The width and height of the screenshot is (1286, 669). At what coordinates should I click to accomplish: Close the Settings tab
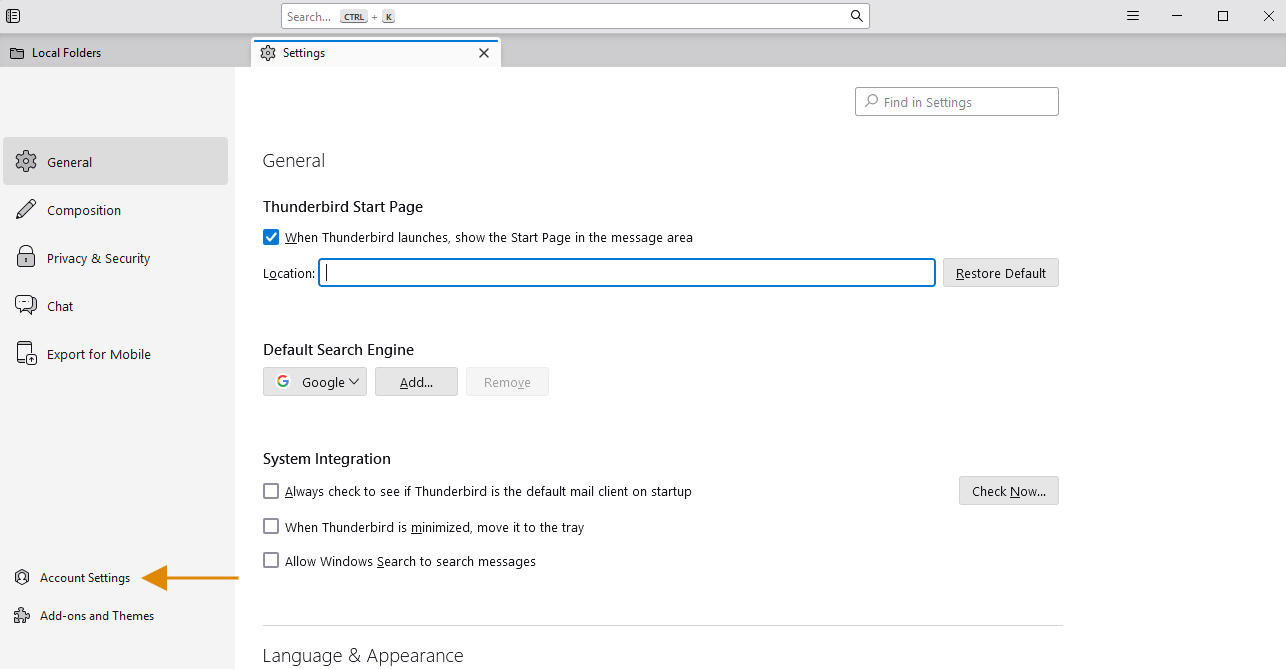pos(484,53)
